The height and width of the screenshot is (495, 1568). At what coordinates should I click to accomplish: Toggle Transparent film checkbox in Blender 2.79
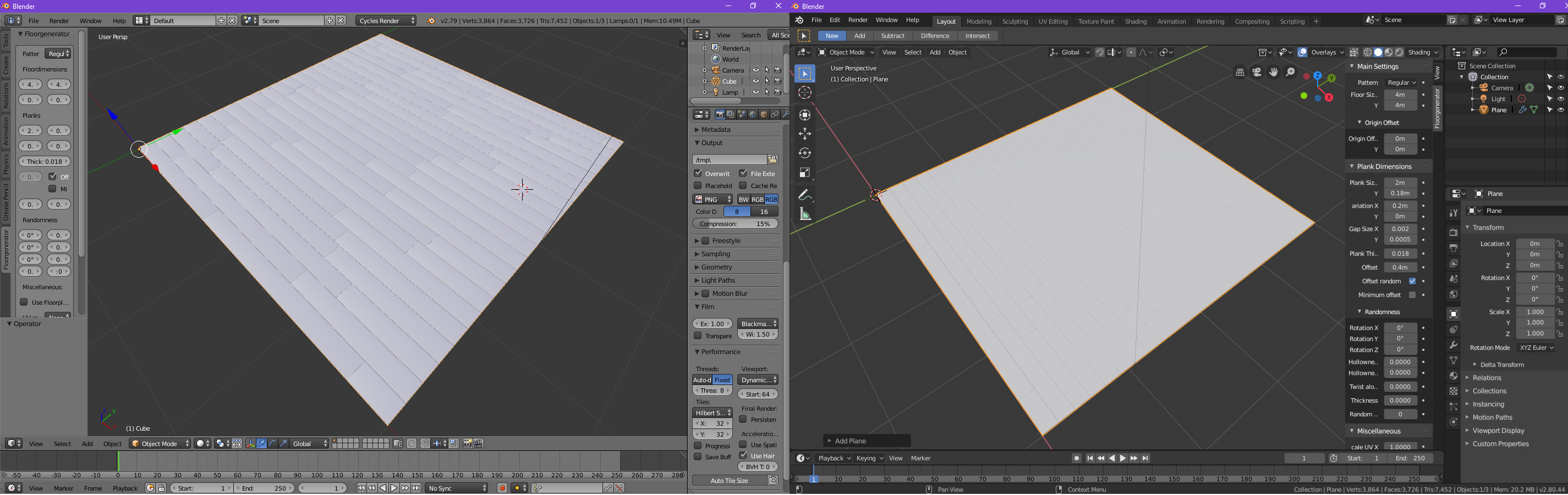[x=698, y=335]
